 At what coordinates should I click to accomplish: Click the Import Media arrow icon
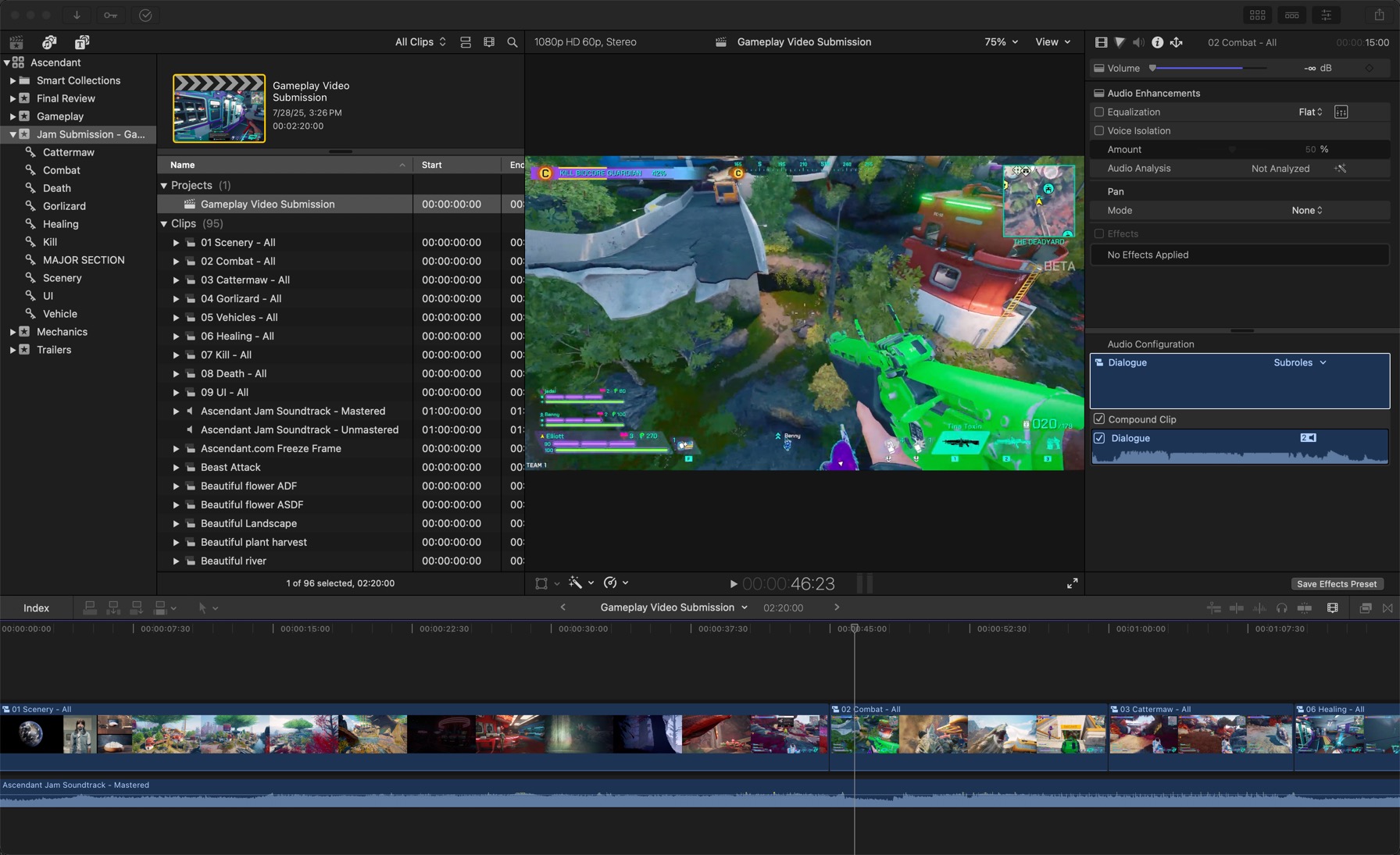77,15
